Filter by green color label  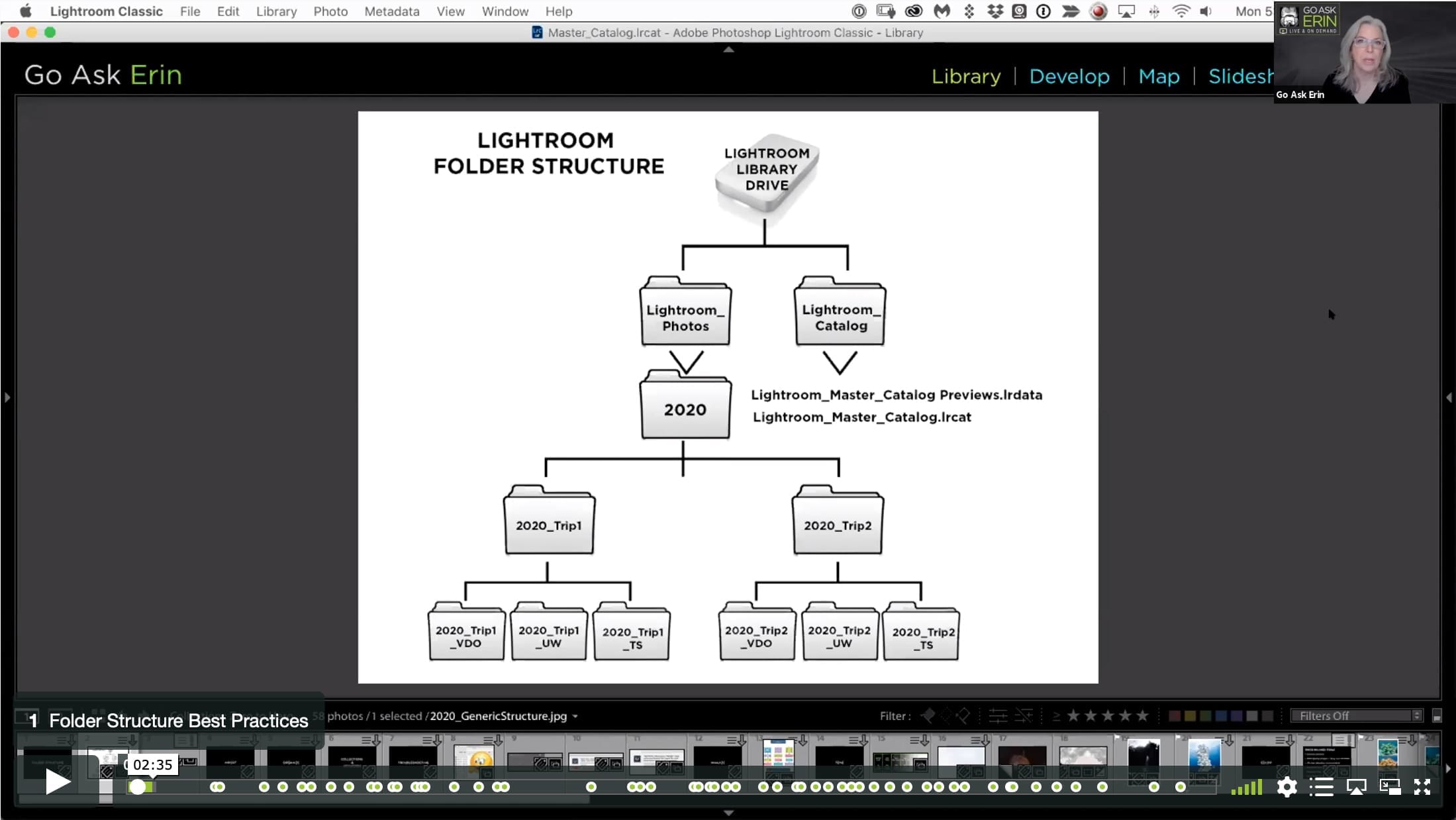[1206, 716]
